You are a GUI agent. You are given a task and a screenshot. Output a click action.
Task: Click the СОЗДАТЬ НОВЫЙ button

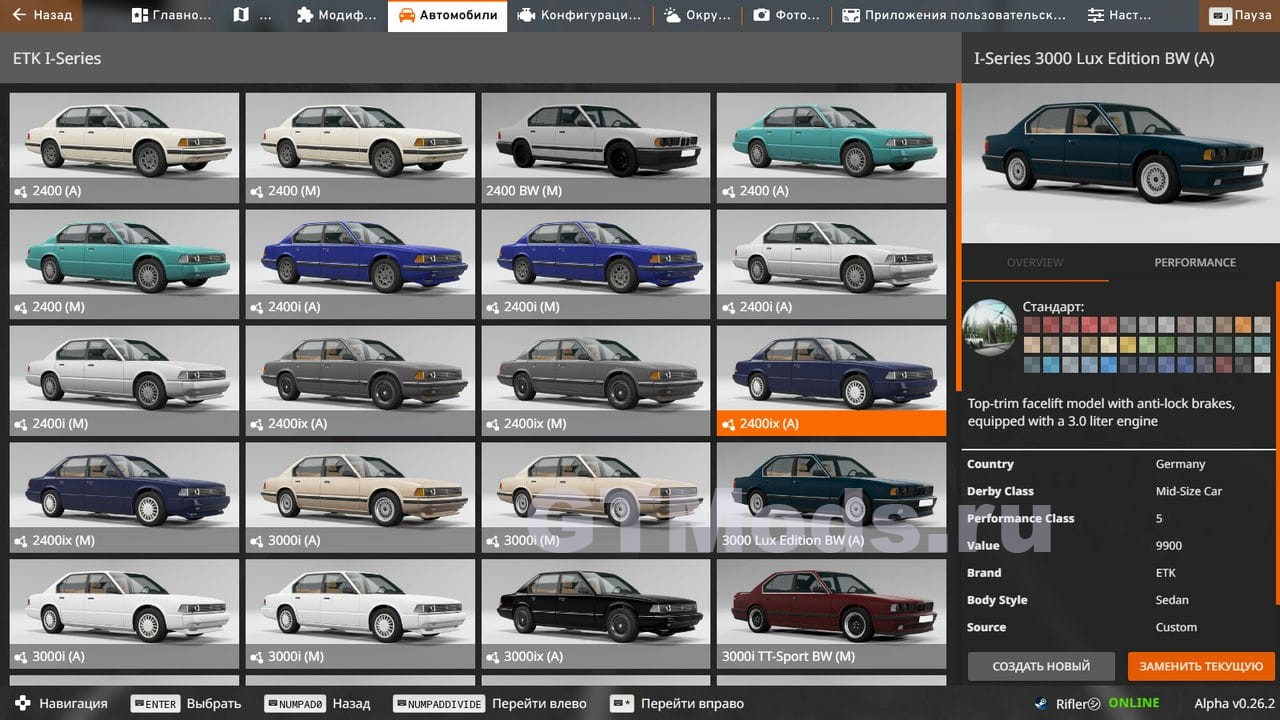click(1041, 666)
